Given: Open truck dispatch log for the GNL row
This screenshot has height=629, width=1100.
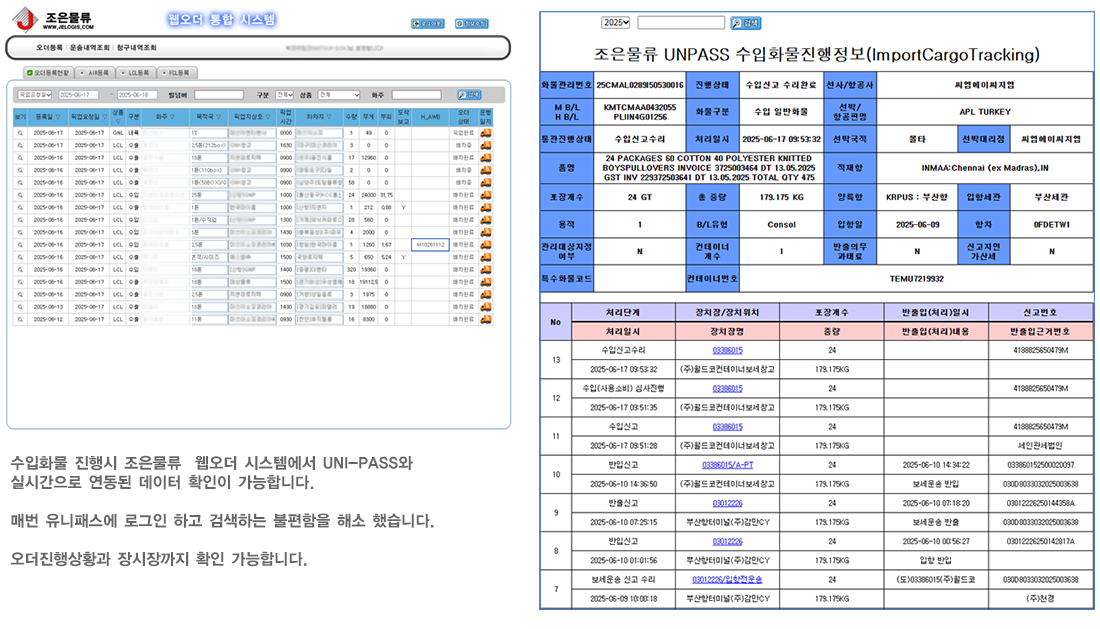Looking at the screenshot, I should pos(485,133).
